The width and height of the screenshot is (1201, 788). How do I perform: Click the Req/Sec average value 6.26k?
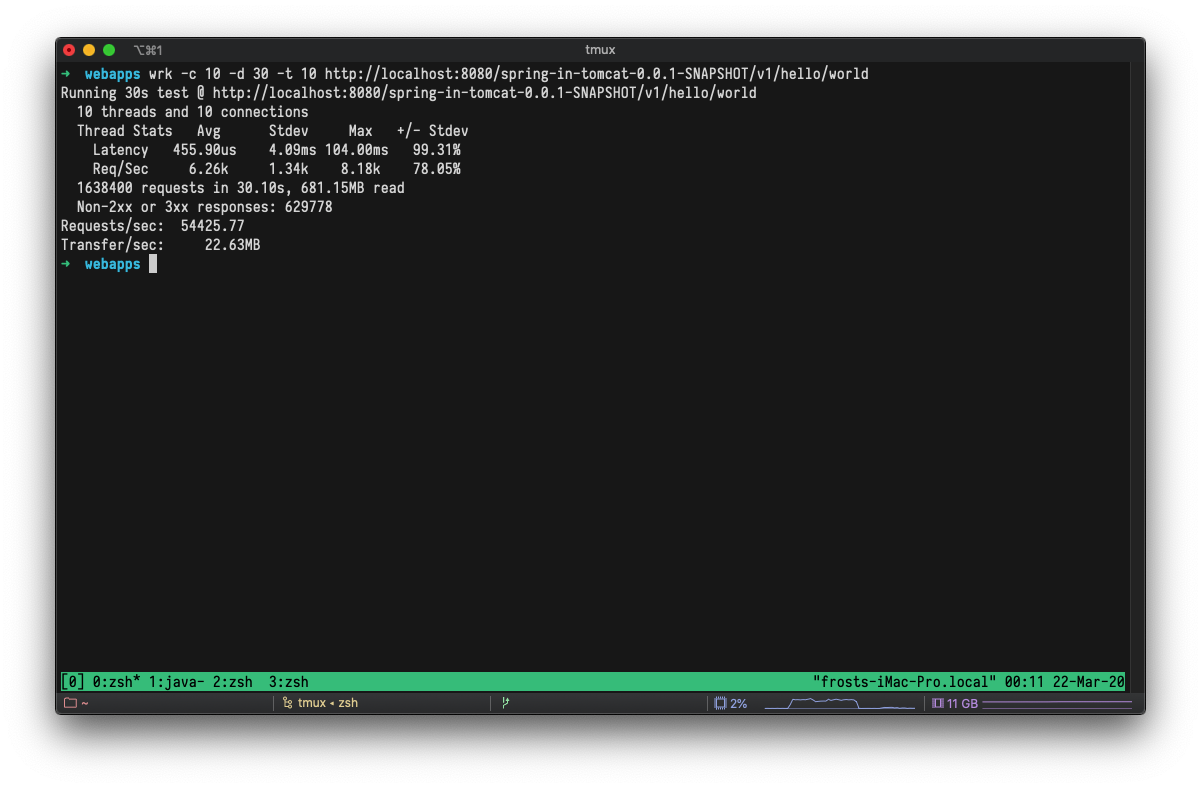(x=209, y=169)
